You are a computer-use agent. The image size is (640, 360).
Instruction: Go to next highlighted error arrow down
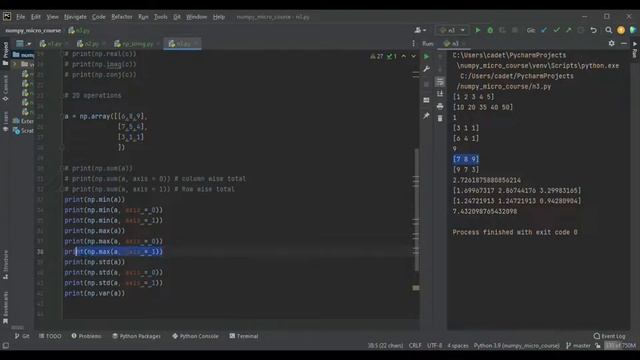[413, 56]
